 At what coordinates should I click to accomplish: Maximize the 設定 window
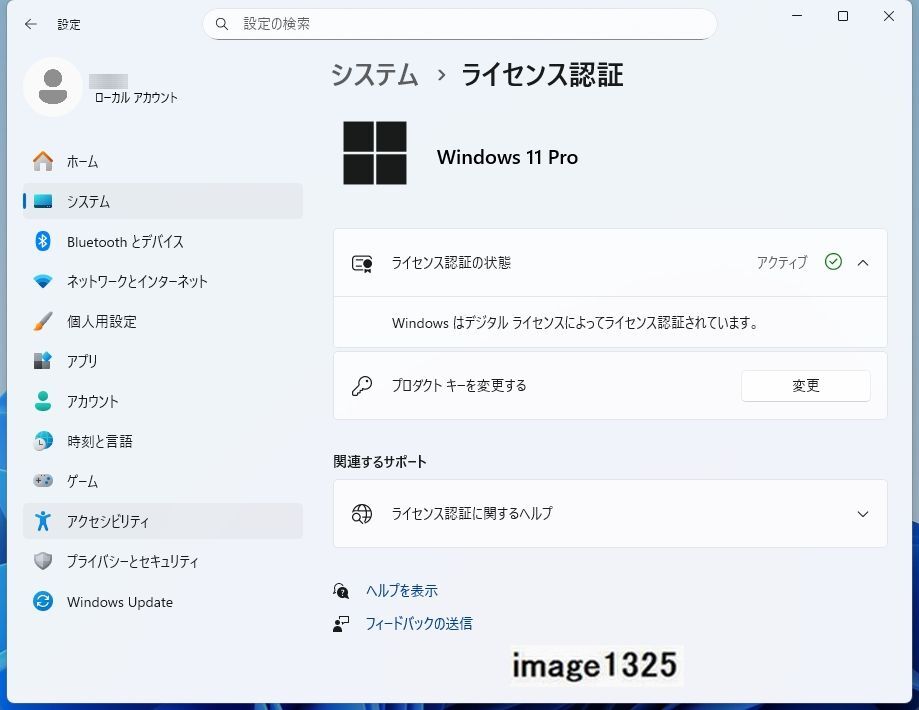(x=843, y=16)
